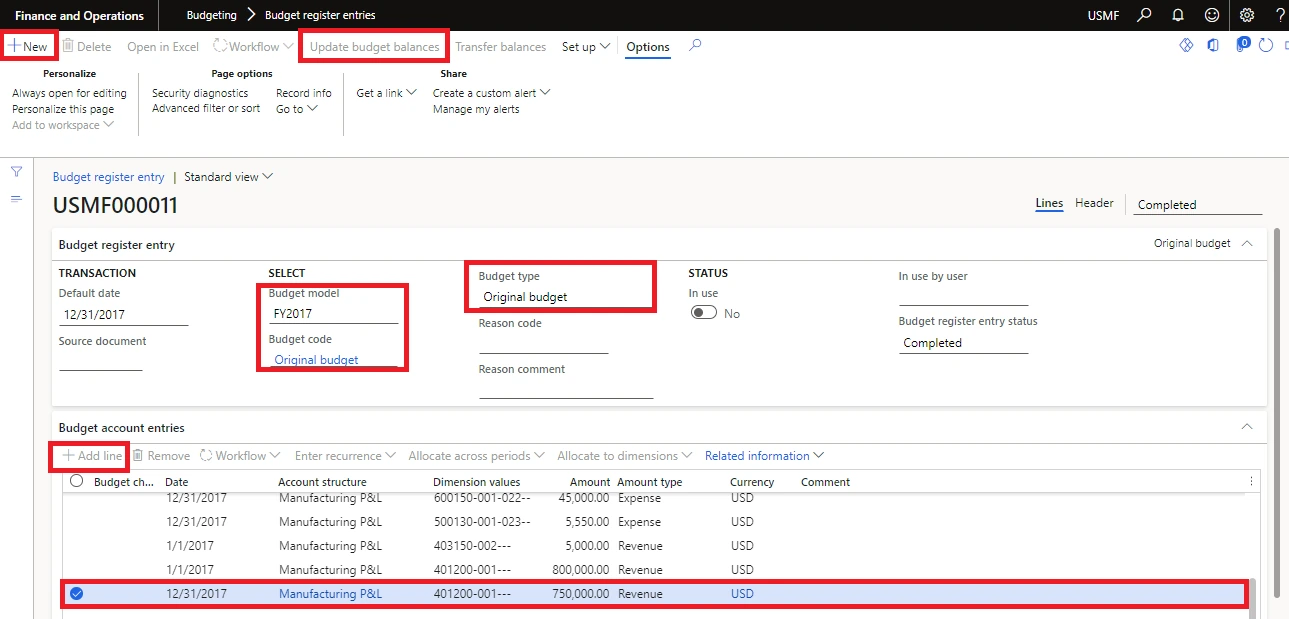
Task: Open the feedback smiley icon
Action: (x=1212, y=15)
